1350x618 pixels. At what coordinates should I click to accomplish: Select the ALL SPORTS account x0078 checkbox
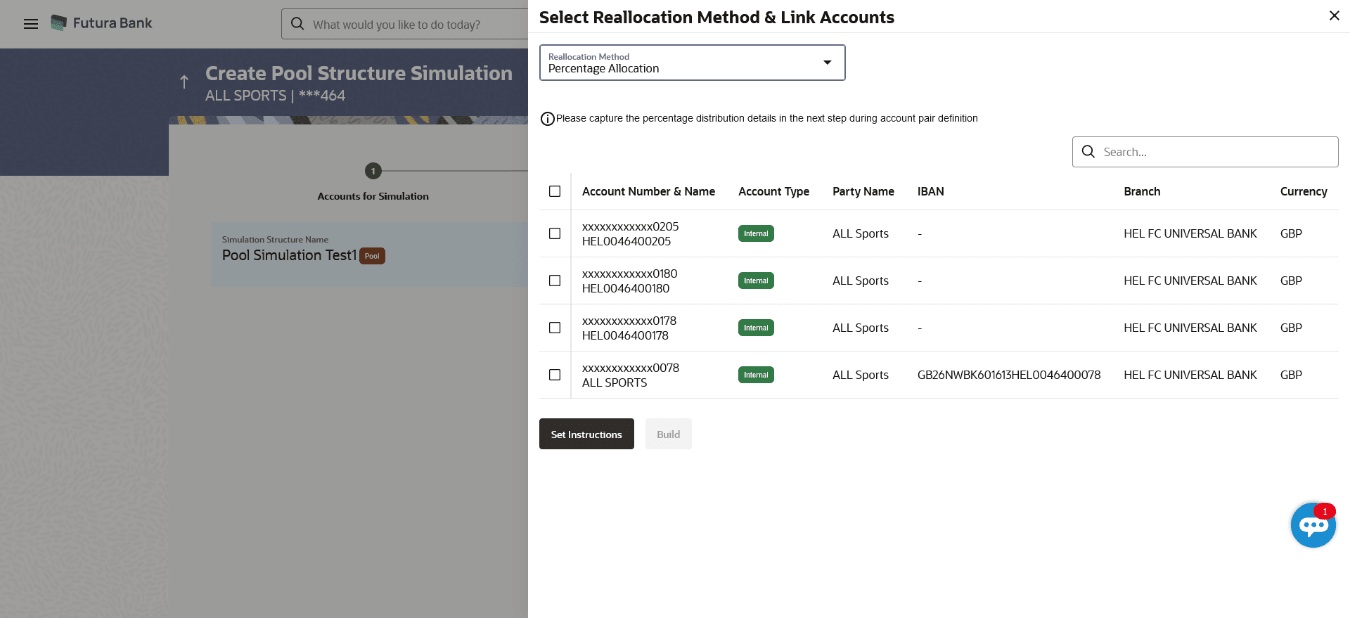point(555,375)
